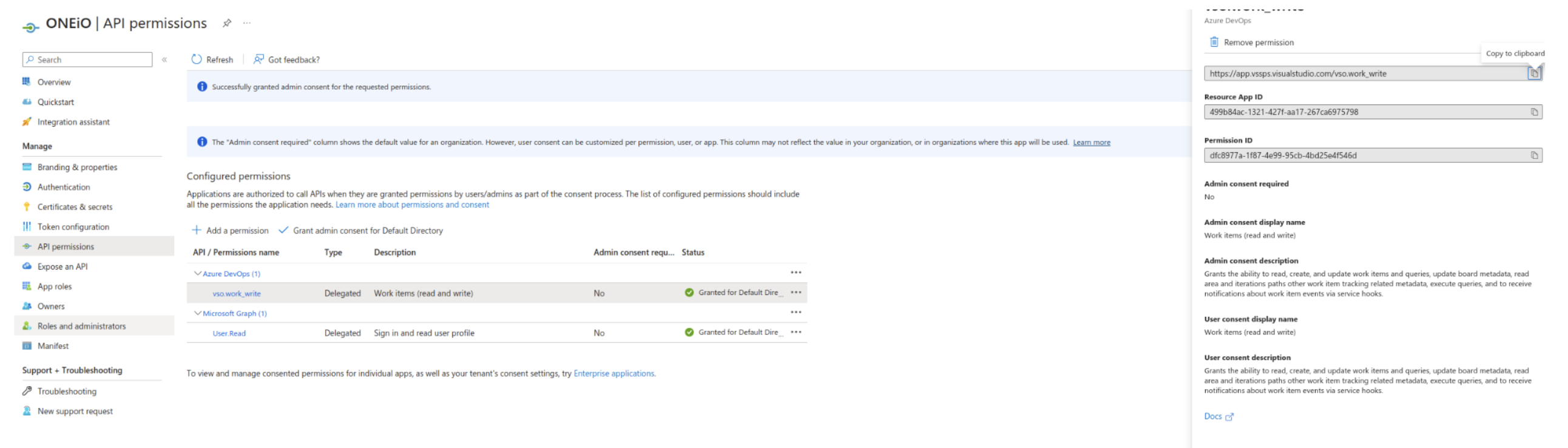Viewport: 1568px width, 448px height.
Task: Click the Type column header
Action: (333, 252)
